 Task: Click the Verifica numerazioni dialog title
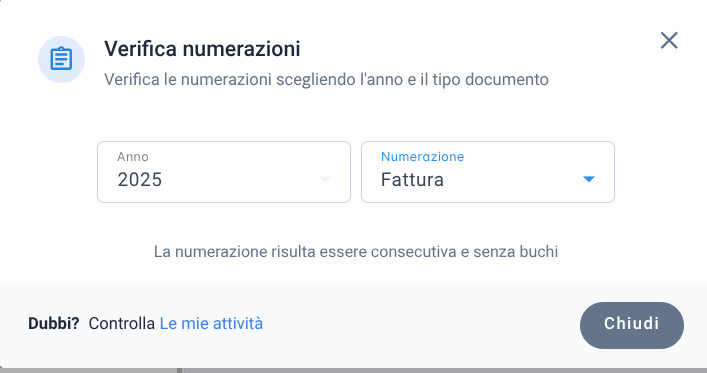pos(202,49)
